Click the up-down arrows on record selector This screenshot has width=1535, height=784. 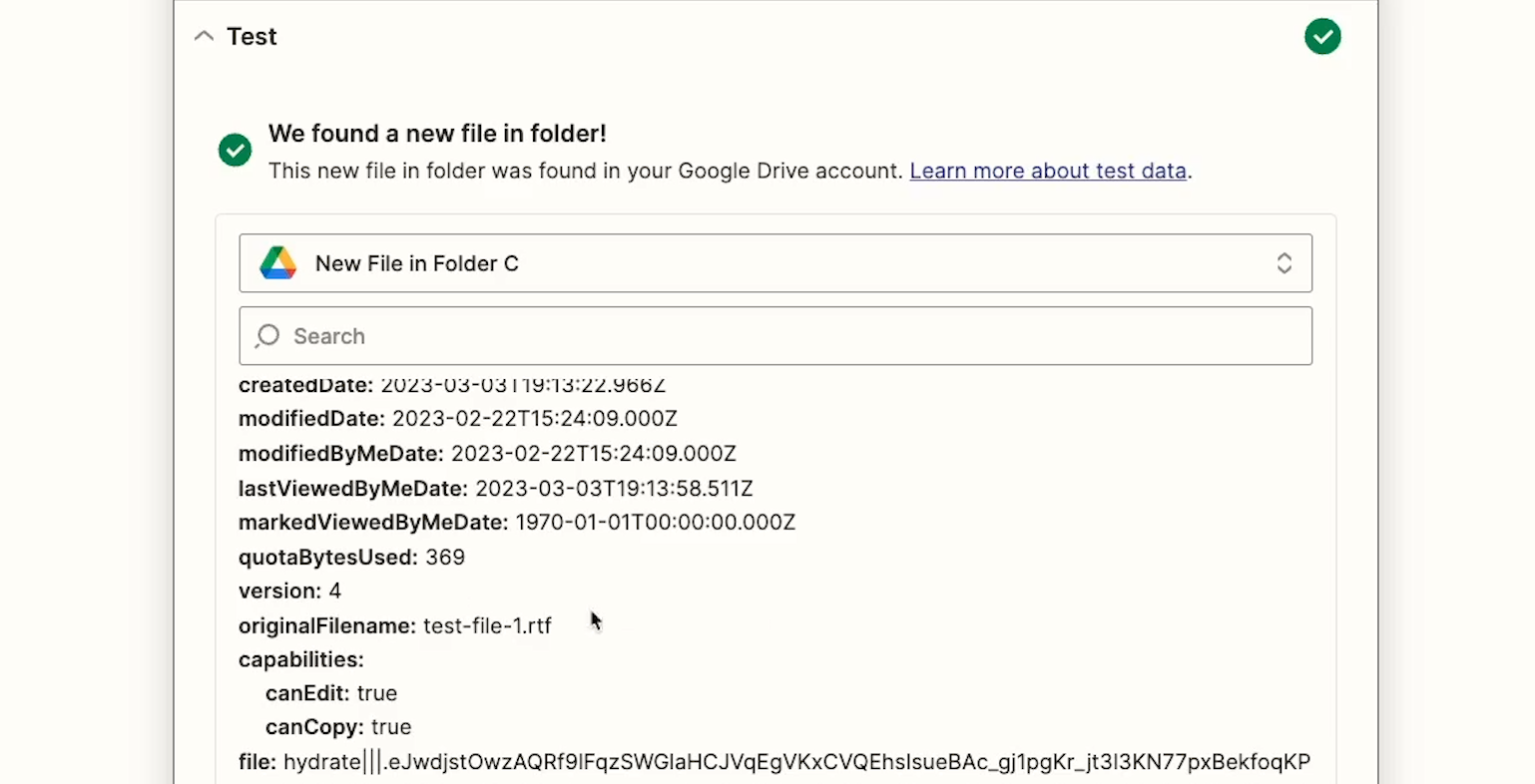click(1283, 263)
